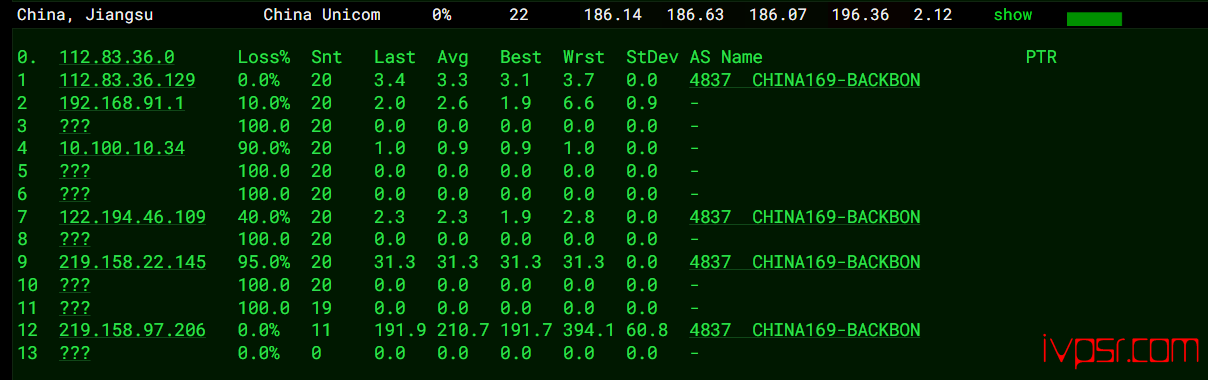
Task: Open AS 4837 CHINA169-BACKBON on hop 9
Action: point(805,262)
